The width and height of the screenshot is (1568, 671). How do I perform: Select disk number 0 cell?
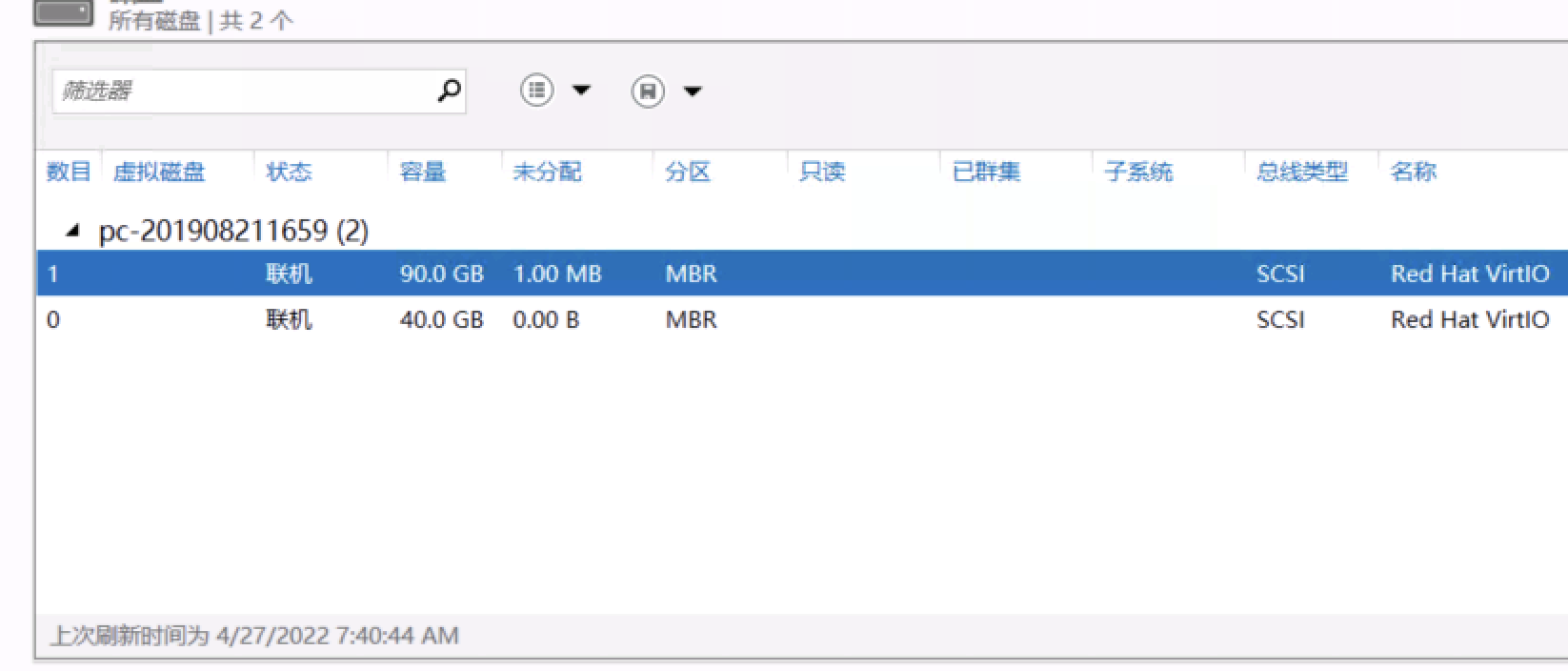click(53, 319)
